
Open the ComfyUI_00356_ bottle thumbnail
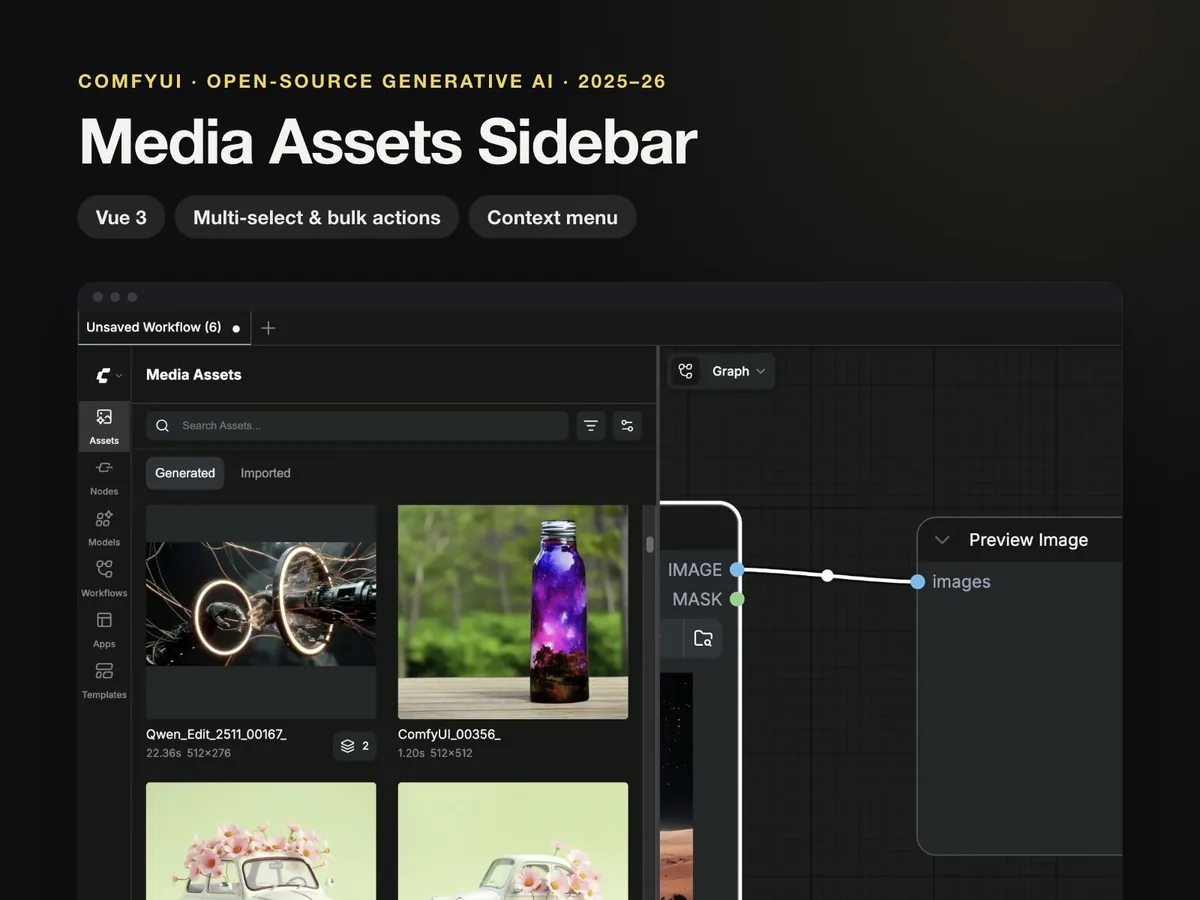click(x=513, y=612)
